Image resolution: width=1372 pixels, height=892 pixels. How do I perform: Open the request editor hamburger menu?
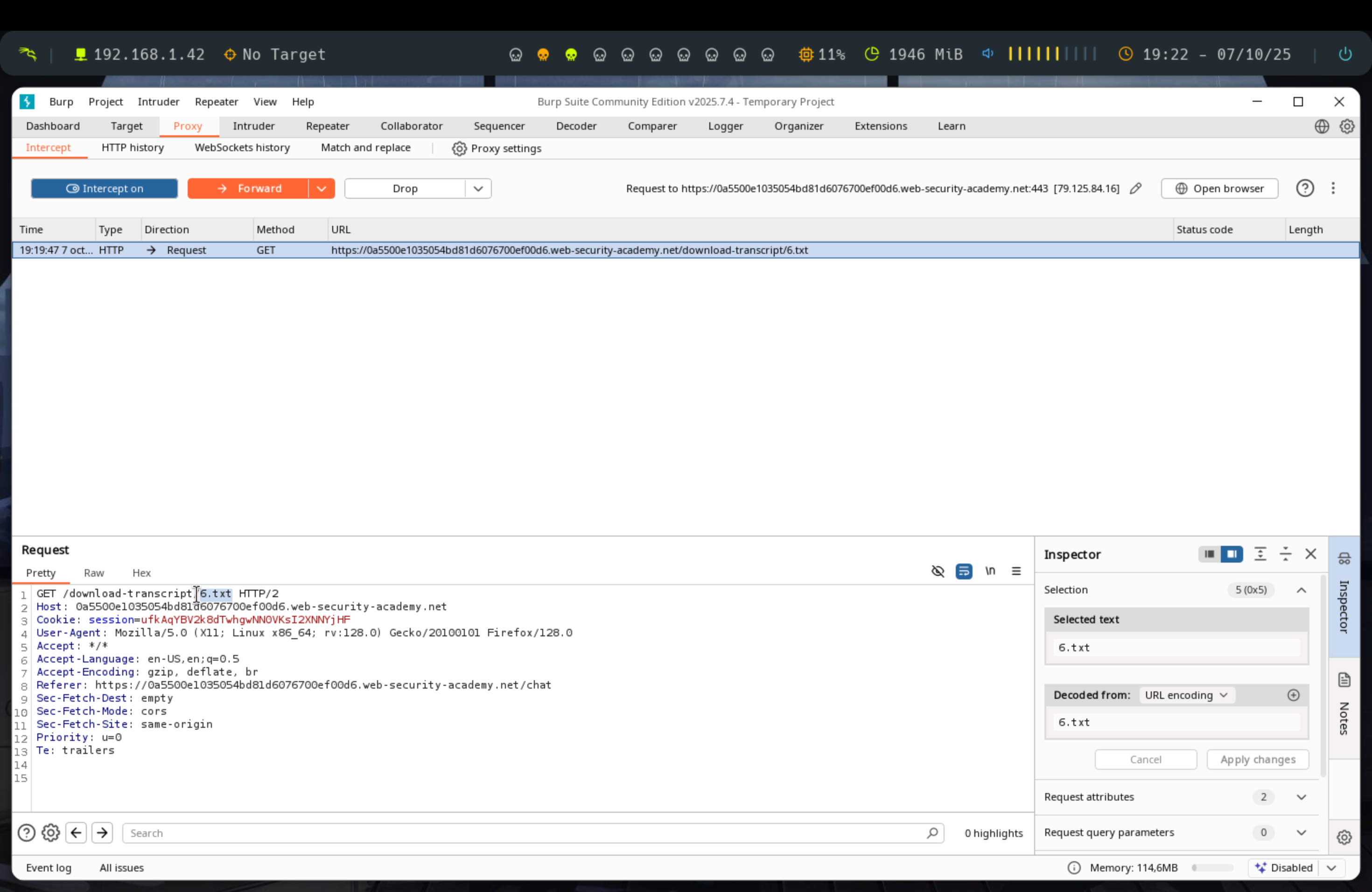point(1016,571)
